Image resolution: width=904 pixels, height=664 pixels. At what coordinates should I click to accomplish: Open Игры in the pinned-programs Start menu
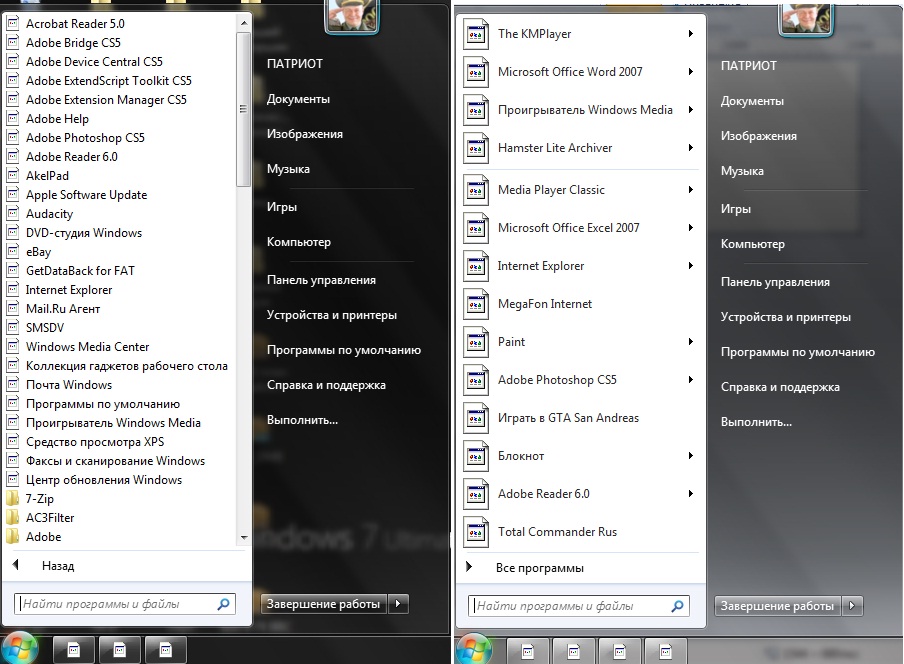tap(736, 209)
